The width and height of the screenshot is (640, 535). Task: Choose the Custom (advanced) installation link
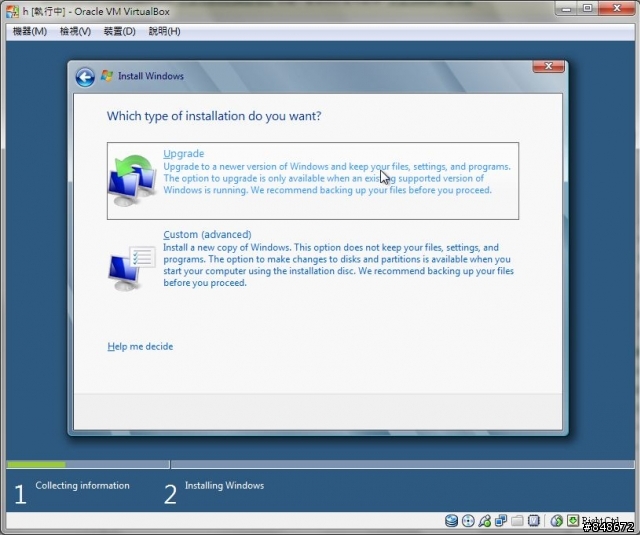207,234
